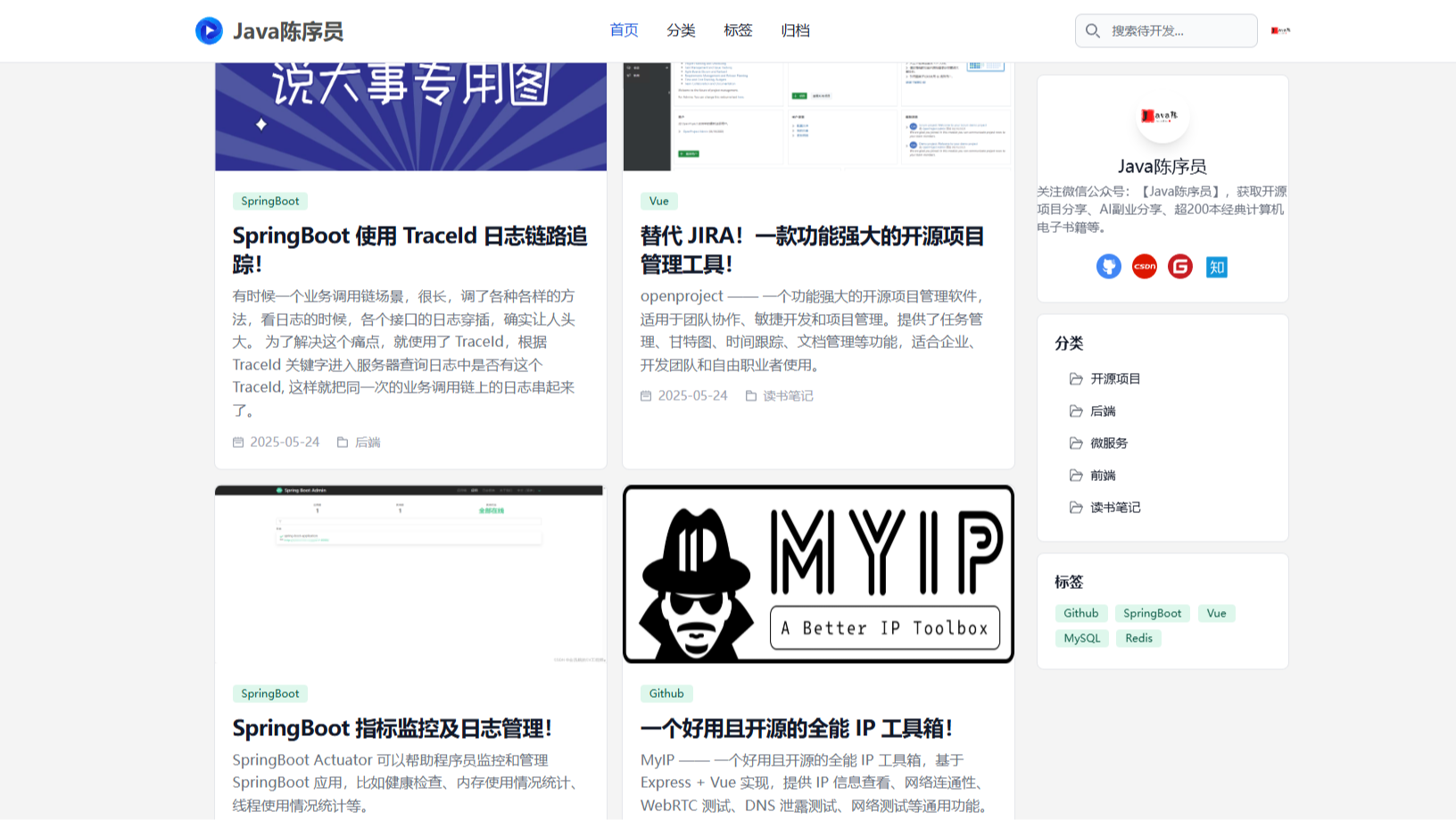Image resolution: width=1456 pixels, height=820 pixels.
Task: Click SpringBoot tag on 指标监控 post
Action: click(x=270, y=693)
